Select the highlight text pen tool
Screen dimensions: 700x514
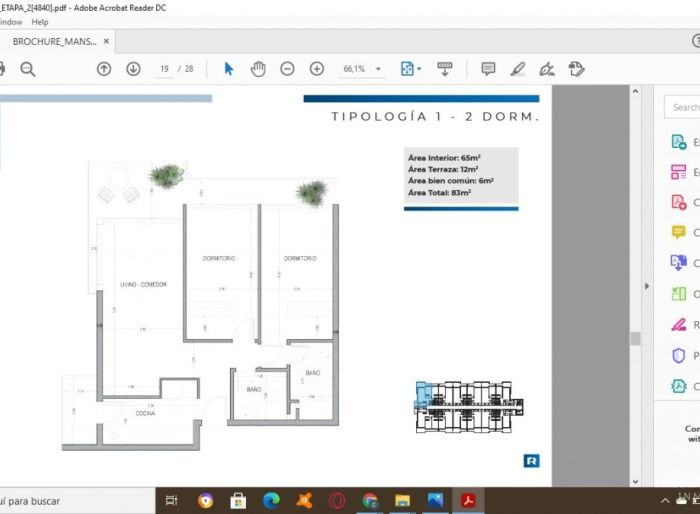click(518, 69)
